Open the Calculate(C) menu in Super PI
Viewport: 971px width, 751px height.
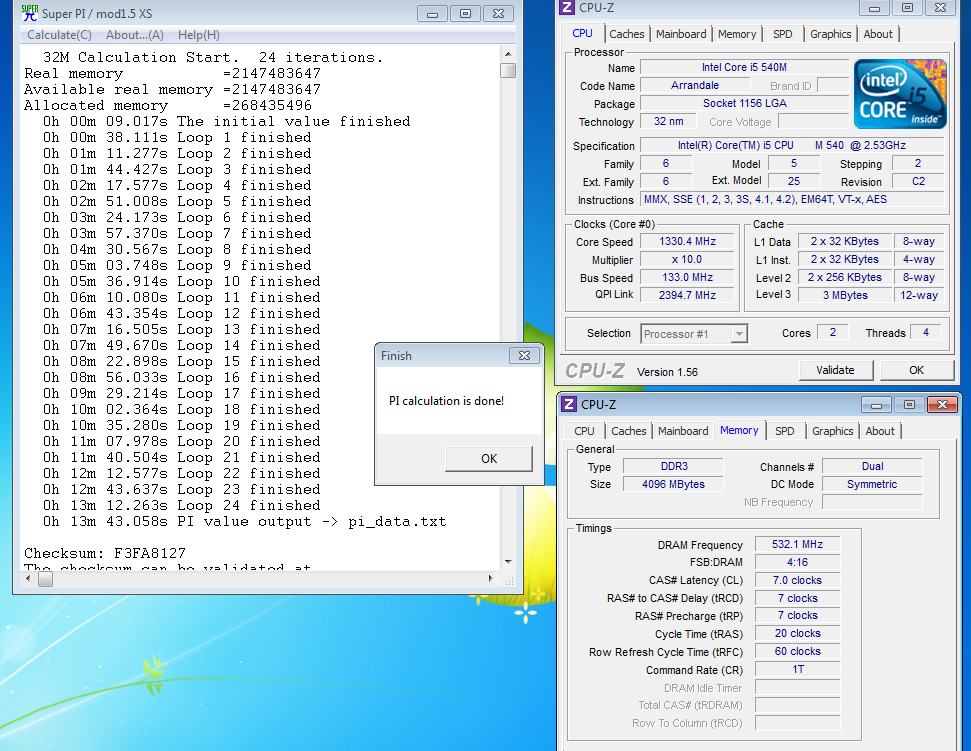click(59, 35)
